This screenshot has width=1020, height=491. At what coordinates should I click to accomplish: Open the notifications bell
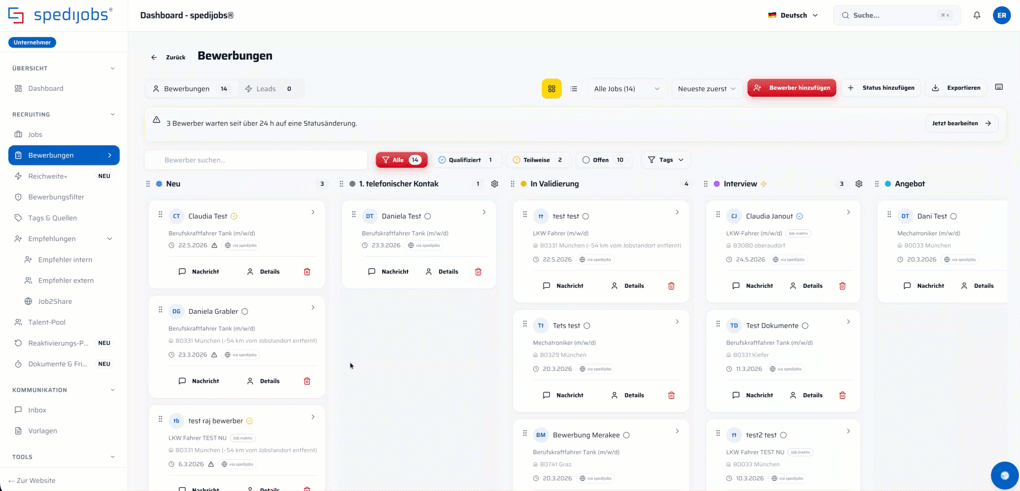(976, 15)
